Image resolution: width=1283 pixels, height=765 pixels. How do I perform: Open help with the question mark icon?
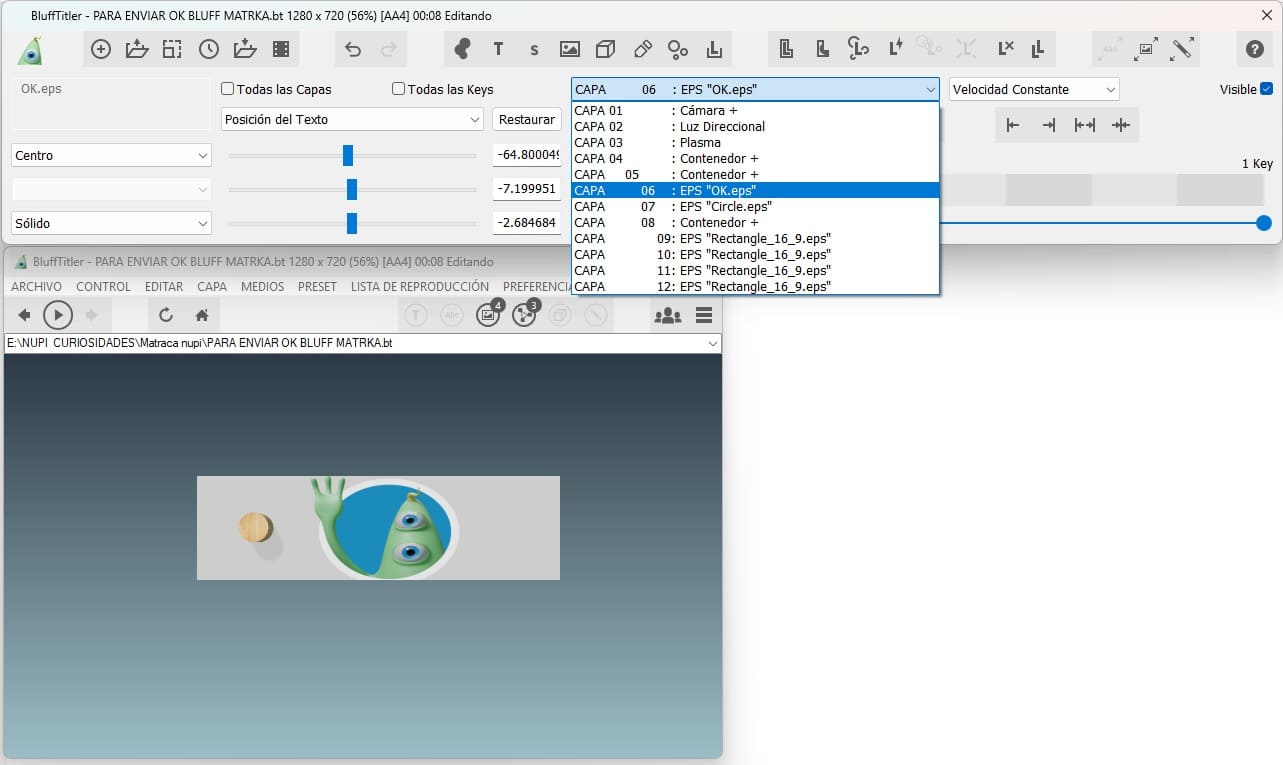(1254, 49)
